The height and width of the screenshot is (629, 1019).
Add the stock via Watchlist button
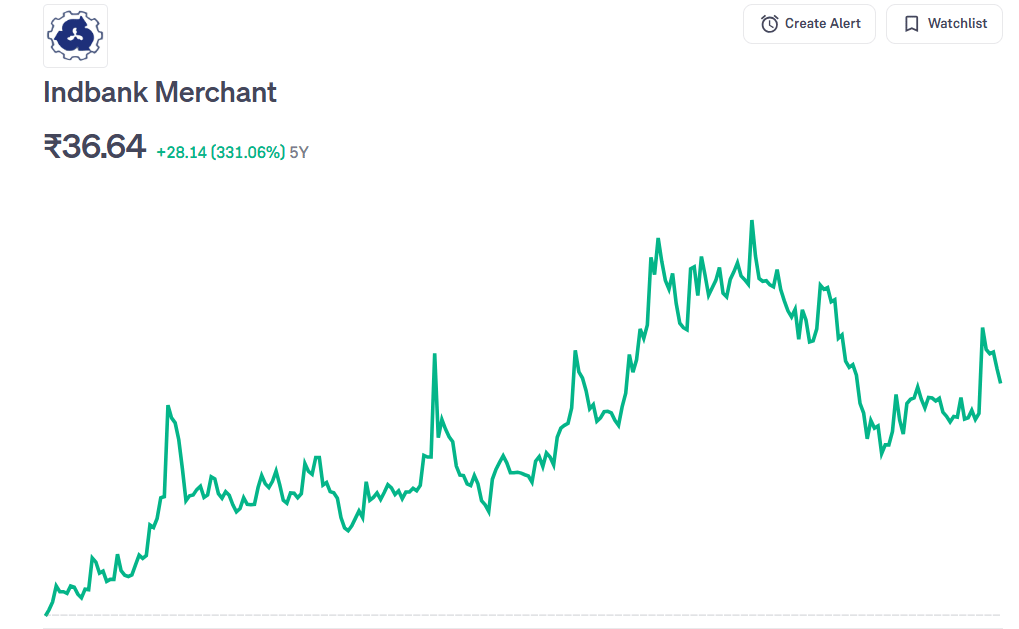pos(944,24)
